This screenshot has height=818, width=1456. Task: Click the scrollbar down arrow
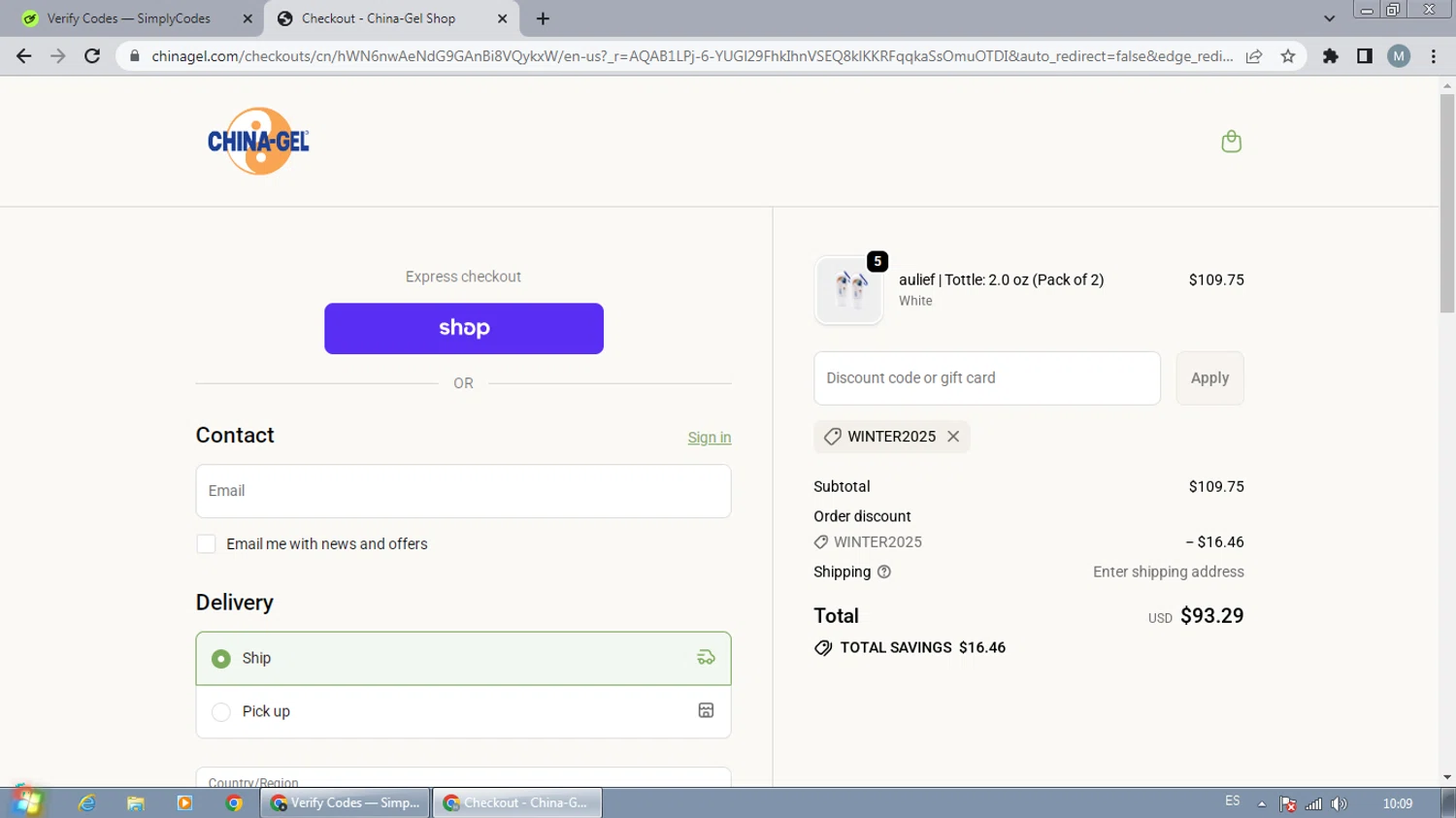pyautogui.click(x=1447, y=777)
